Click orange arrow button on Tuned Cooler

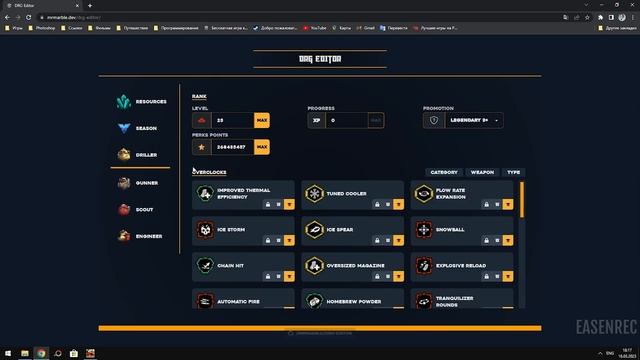[398, 204]
